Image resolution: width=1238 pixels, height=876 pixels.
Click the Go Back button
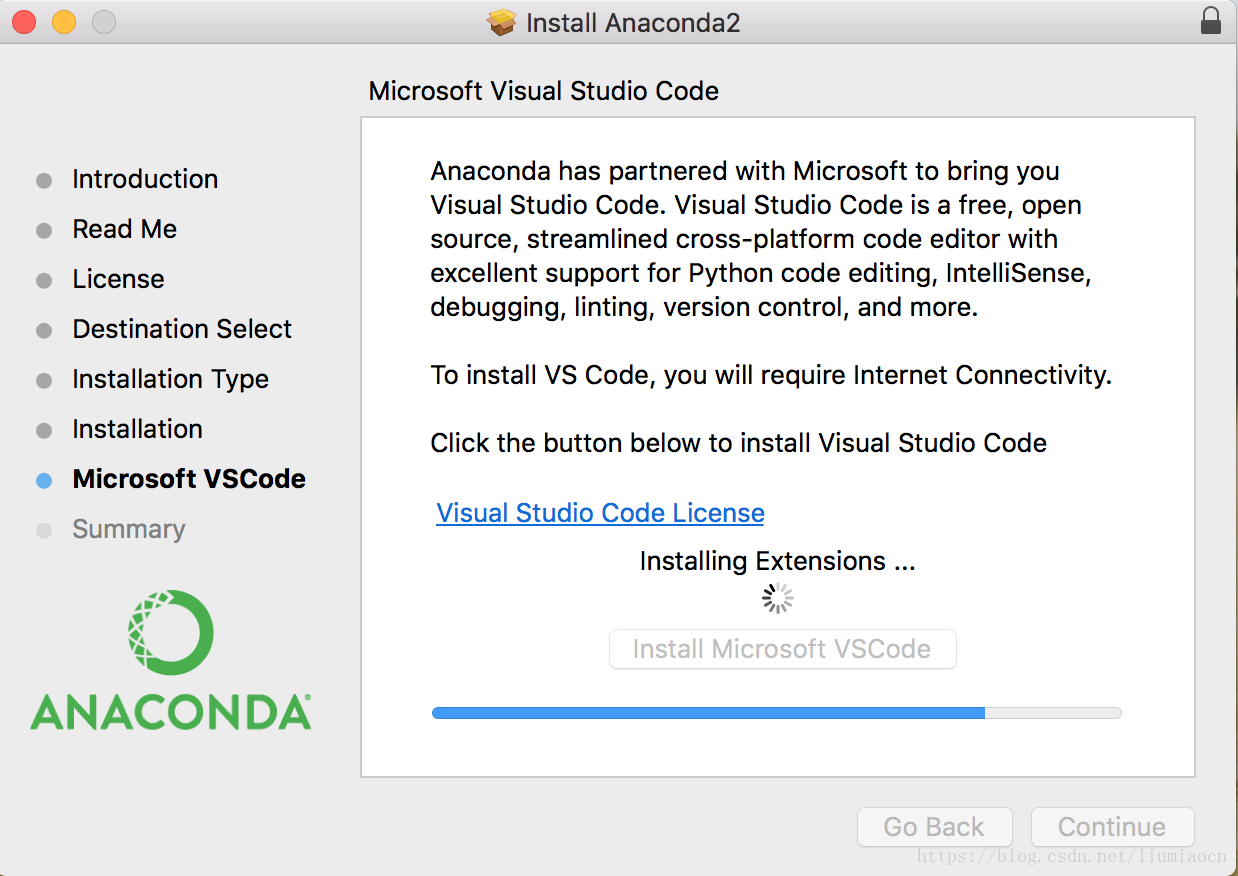coord(934,827)
